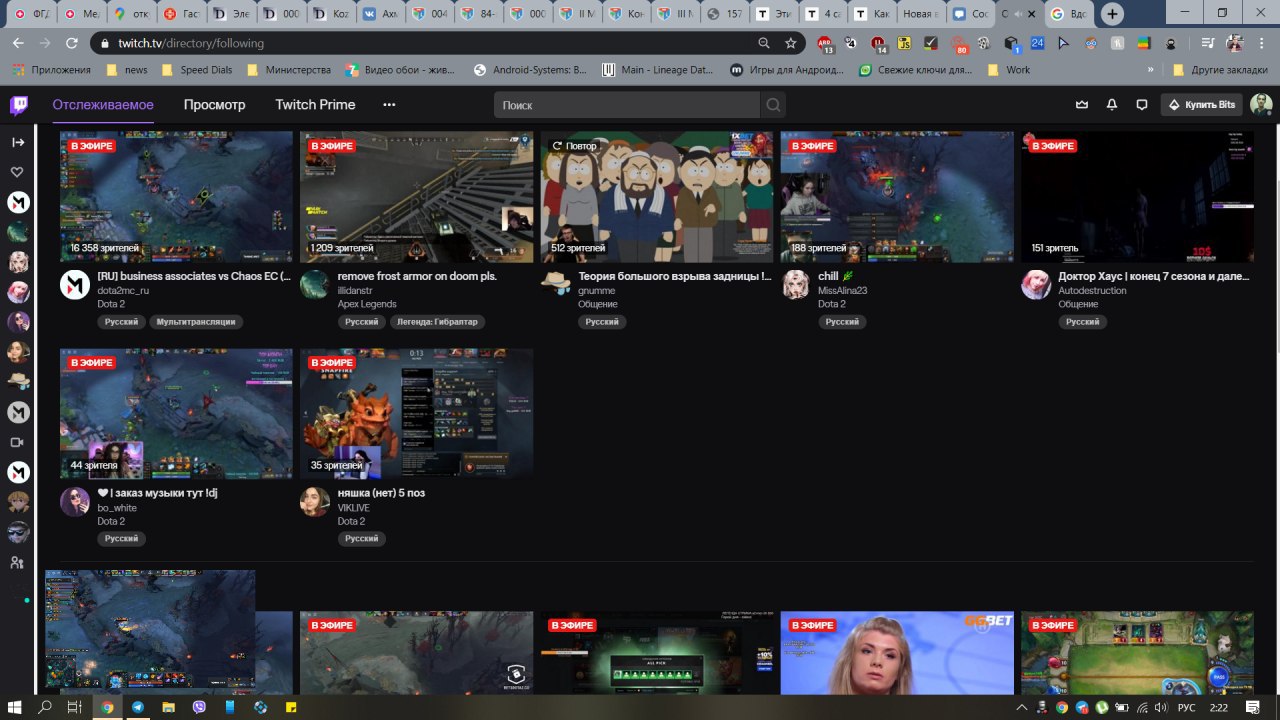
Task: Click the Chrome taskbar icon
Action: [106, 707]
